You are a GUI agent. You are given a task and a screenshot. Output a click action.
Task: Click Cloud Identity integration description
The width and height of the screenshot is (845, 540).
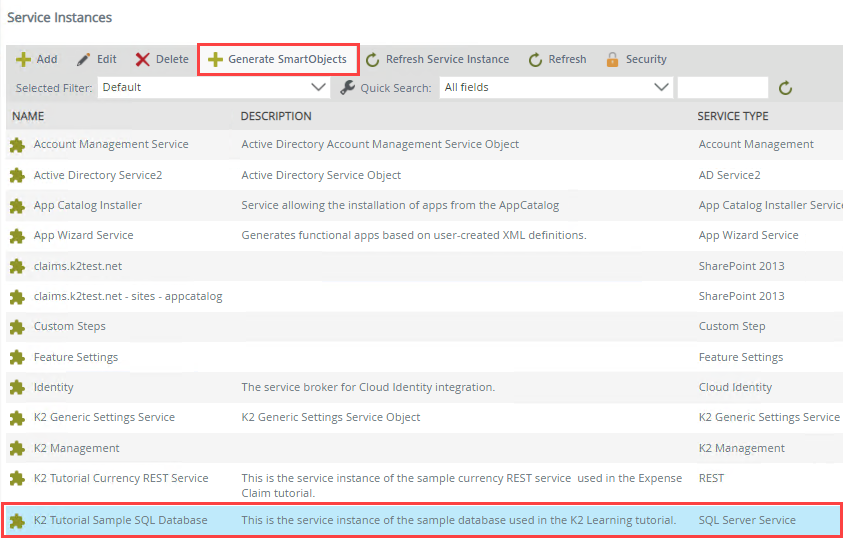[x=368, y=387]
